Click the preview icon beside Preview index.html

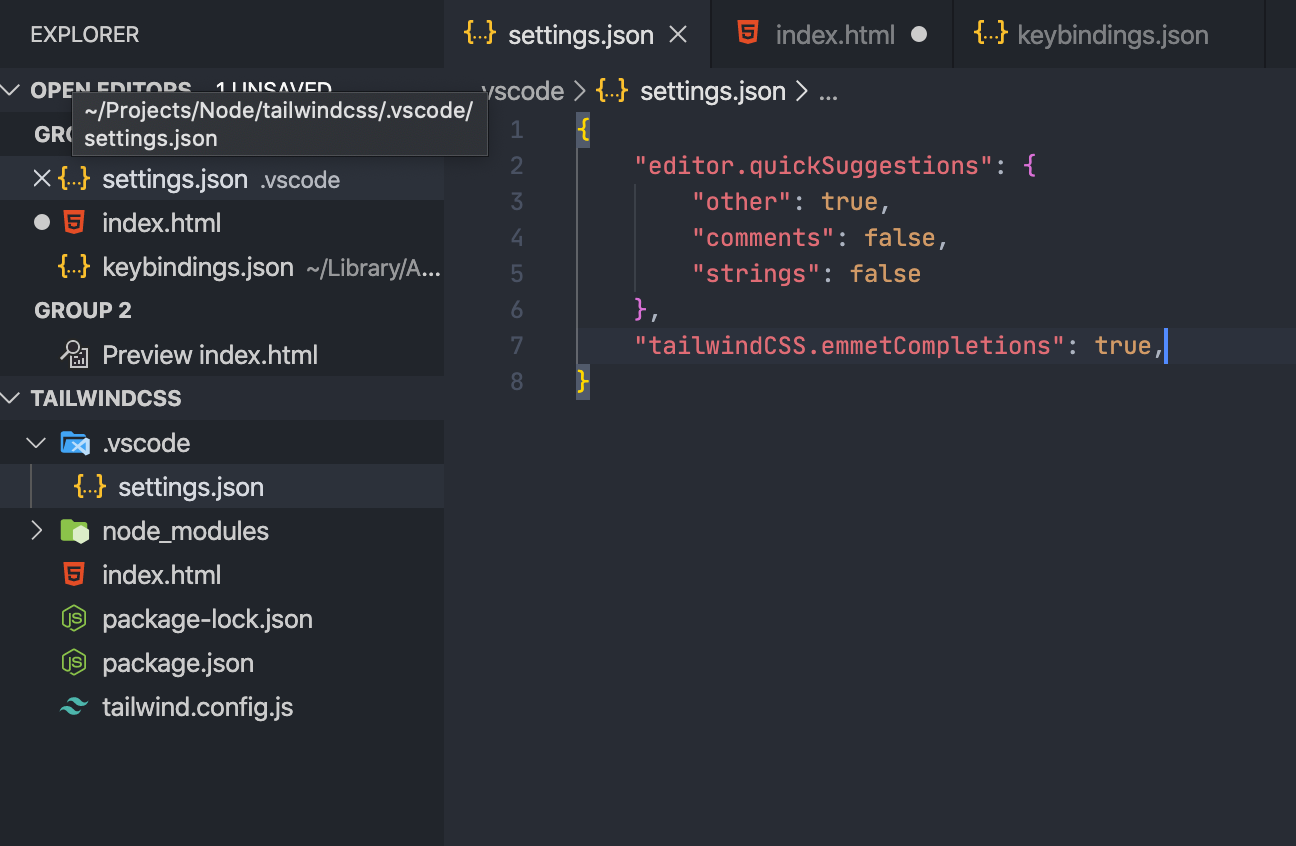pyautogui.click(x=78, y=354)
